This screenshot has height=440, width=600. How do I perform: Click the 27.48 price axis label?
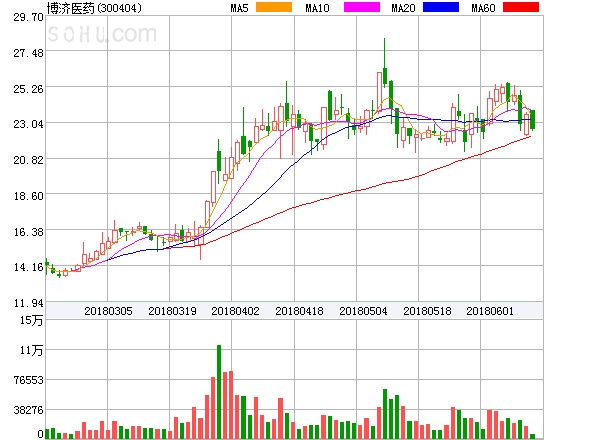pyautogui.click(x=29, y=53)
